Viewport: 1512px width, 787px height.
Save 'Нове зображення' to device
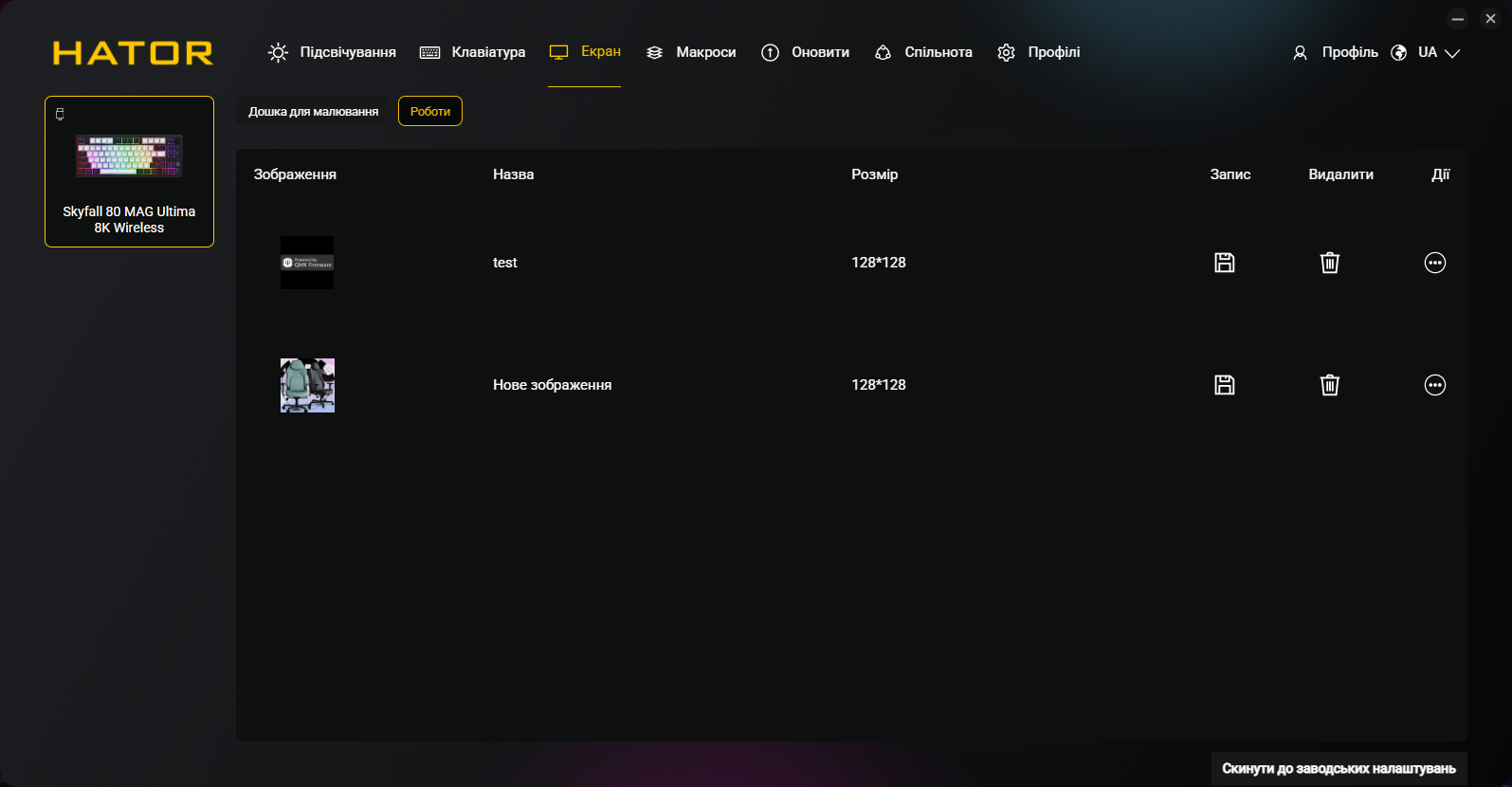tap(1225, 385)
